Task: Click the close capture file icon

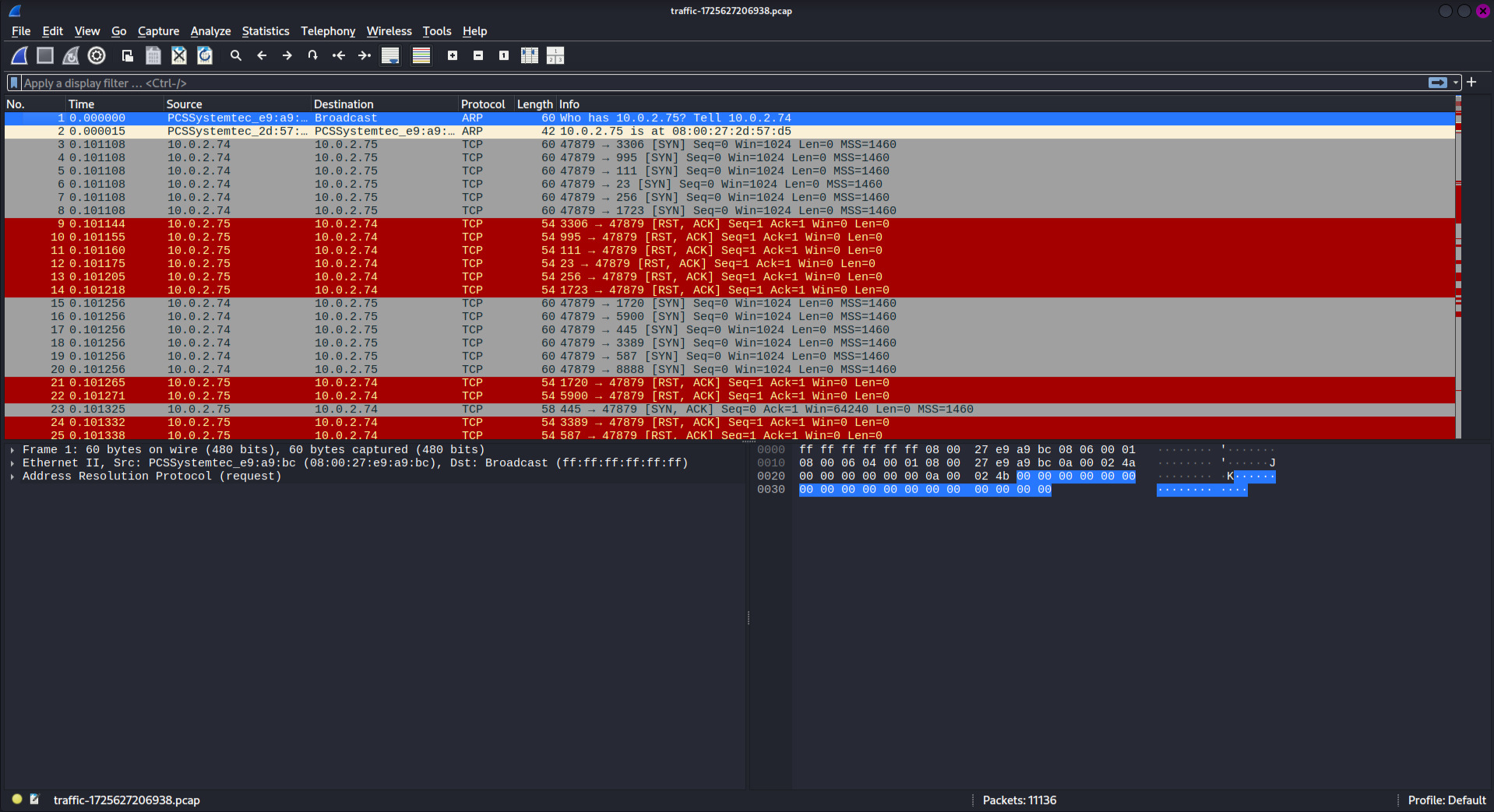Action: pyautogui.click(x=179, y=55)
